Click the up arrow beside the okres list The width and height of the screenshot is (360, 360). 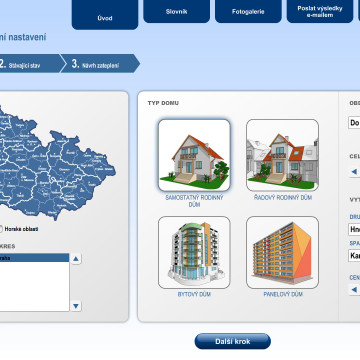coord(76,259)
